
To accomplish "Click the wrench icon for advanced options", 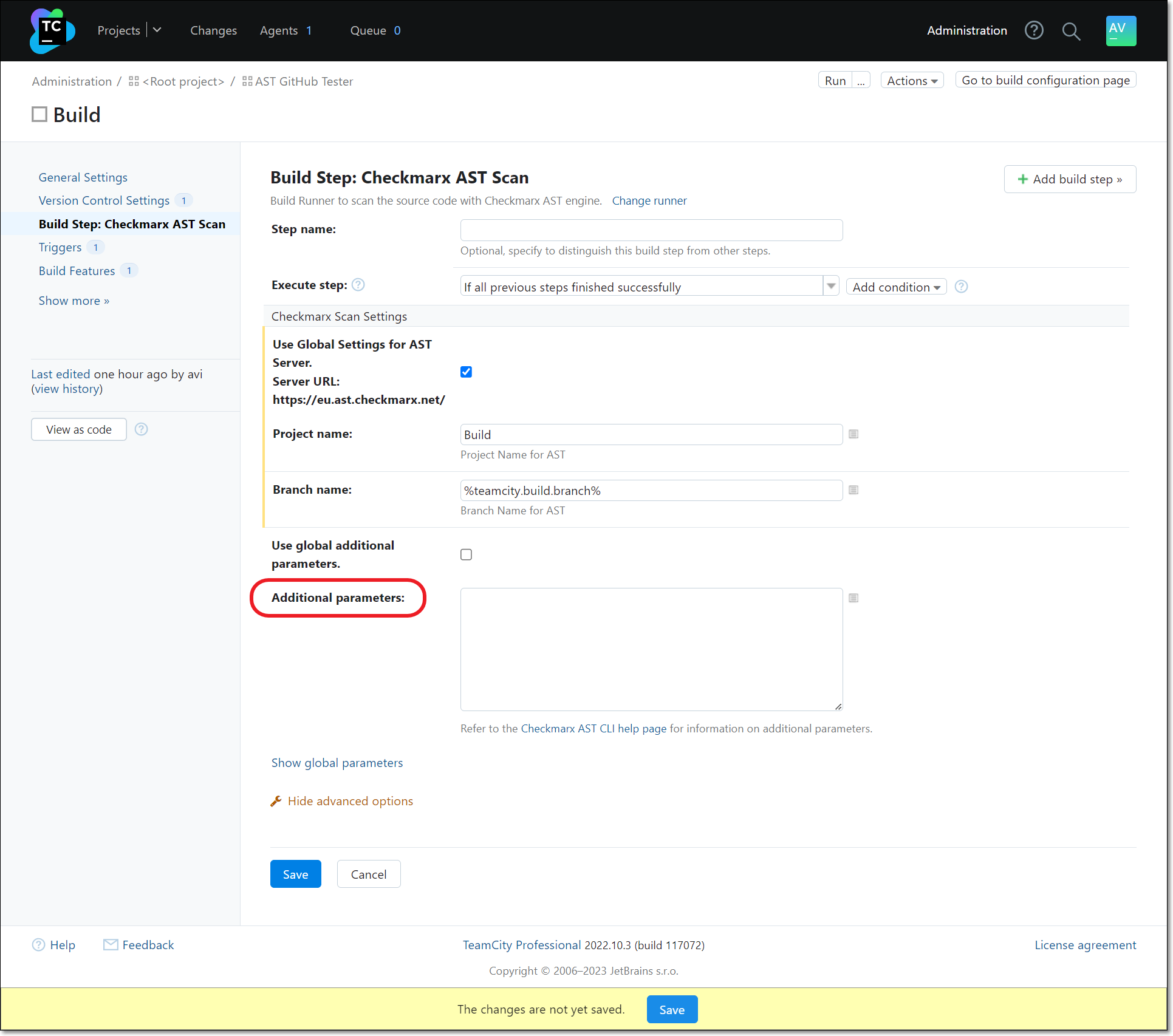I will (x=276, y=802).
